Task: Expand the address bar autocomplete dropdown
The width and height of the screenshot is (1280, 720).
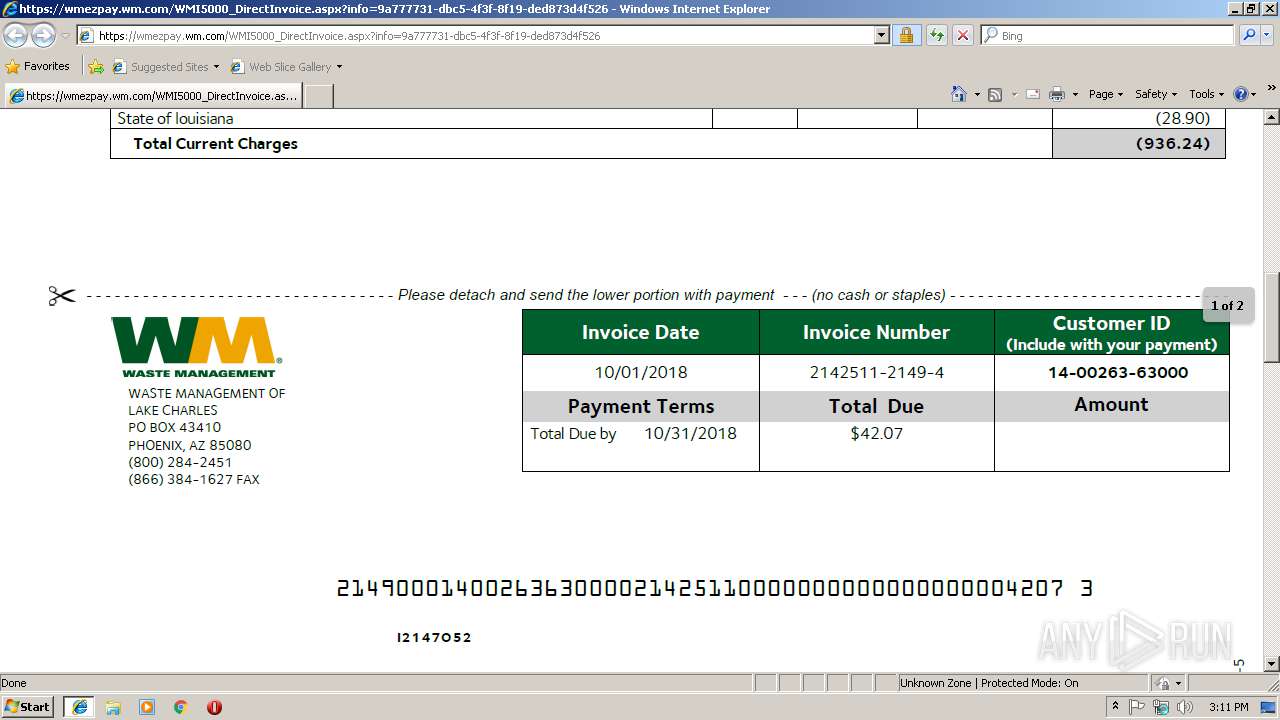Action: click(881, 36)
